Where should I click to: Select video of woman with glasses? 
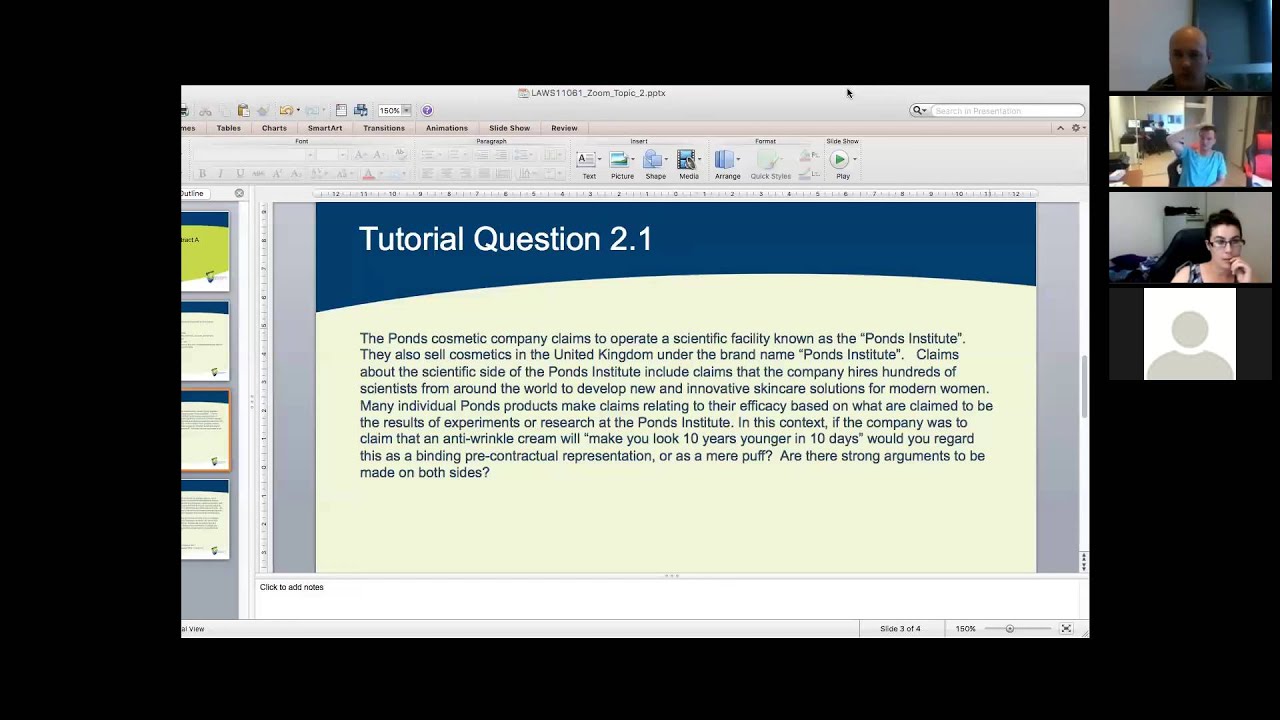click(x=1190, y=238)
